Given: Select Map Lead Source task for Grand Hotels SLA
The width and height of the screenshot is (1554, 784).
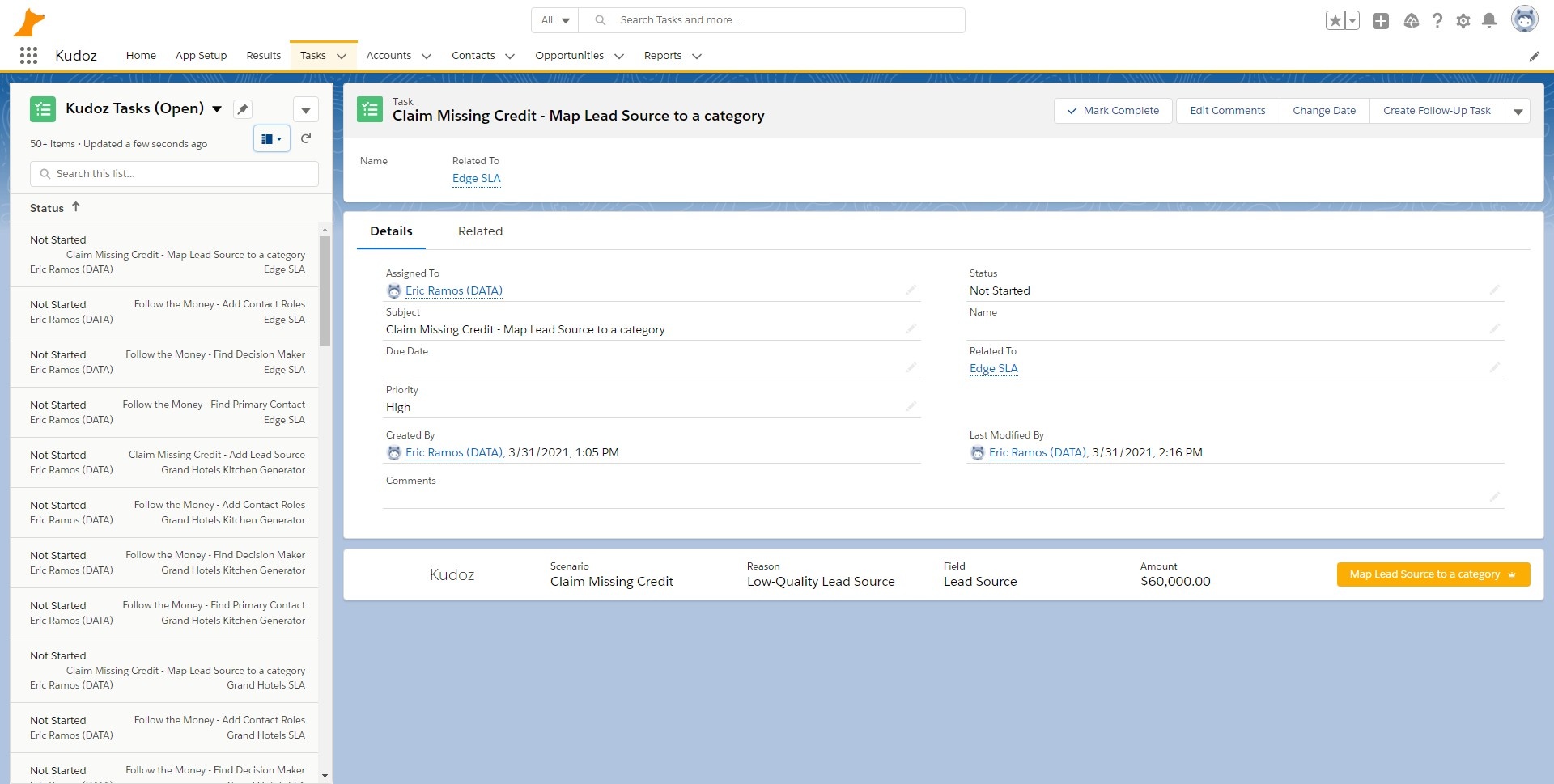Looking at the screenshot, I should coord(164,671).
